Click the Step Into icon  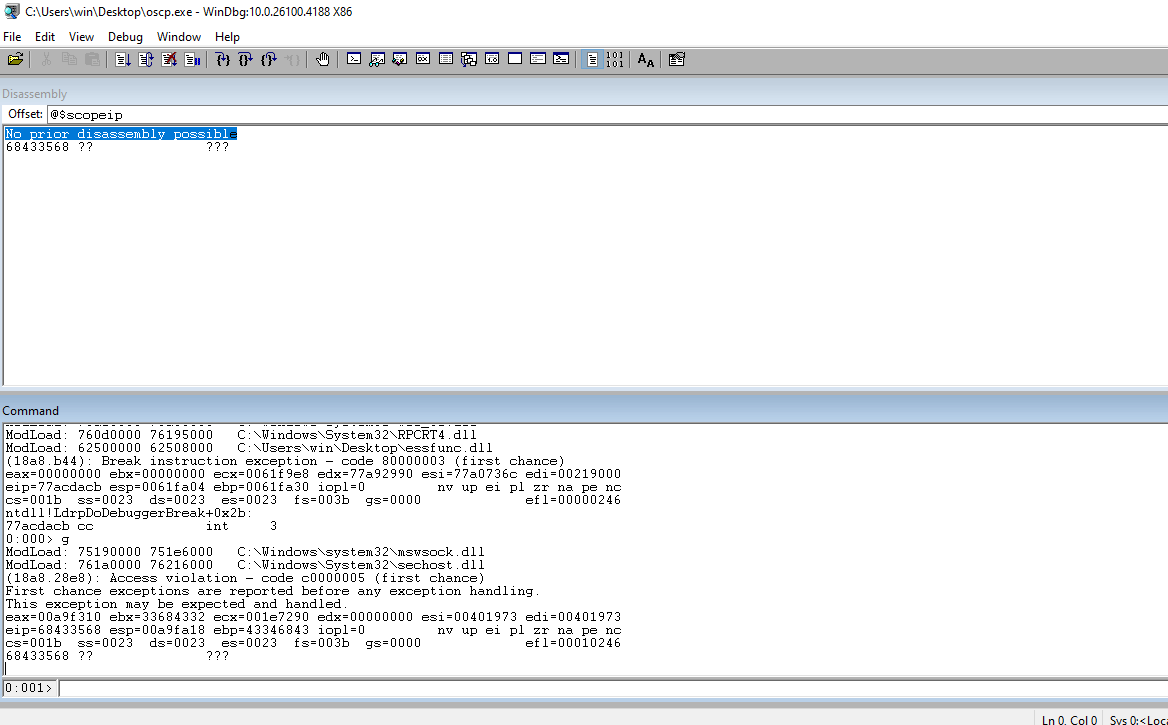point(223,60)
